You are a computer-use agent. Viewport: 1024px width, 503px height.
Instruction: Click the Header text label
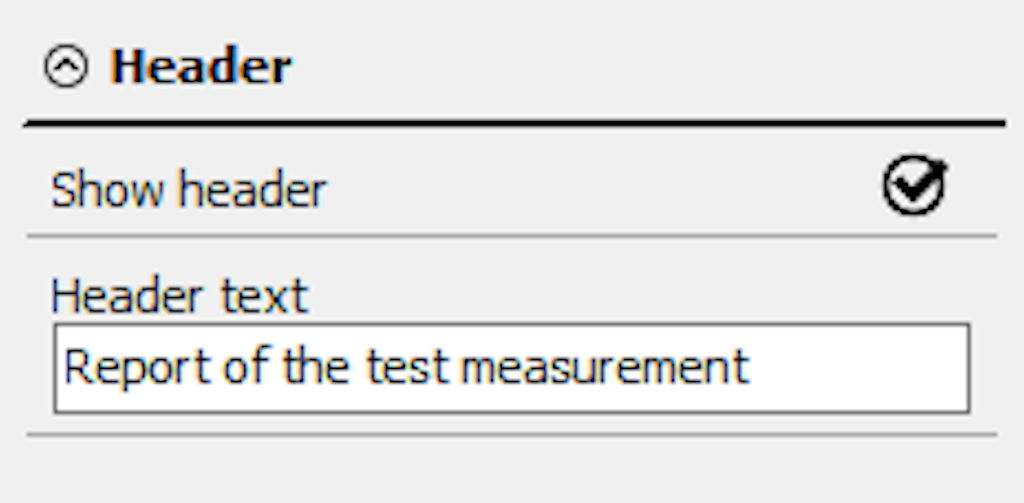(x=180, y=296)
